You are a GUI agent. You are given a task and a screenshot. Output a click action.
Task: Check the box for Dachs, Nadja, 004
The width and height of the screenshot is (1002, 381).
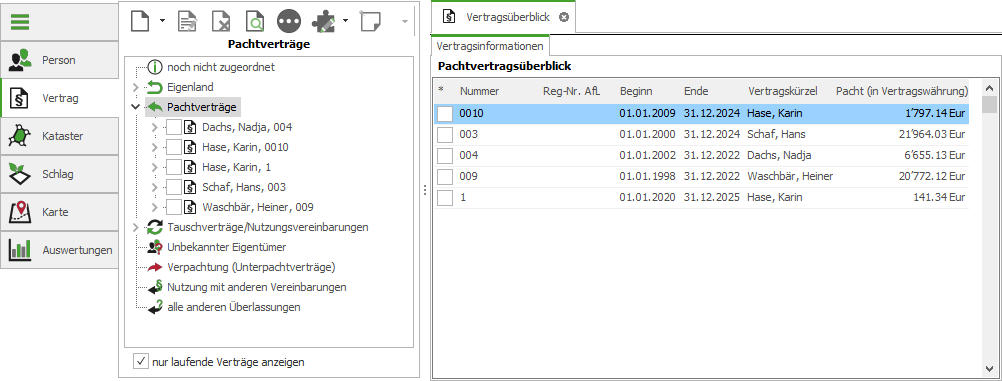click(x=174, y=127)
